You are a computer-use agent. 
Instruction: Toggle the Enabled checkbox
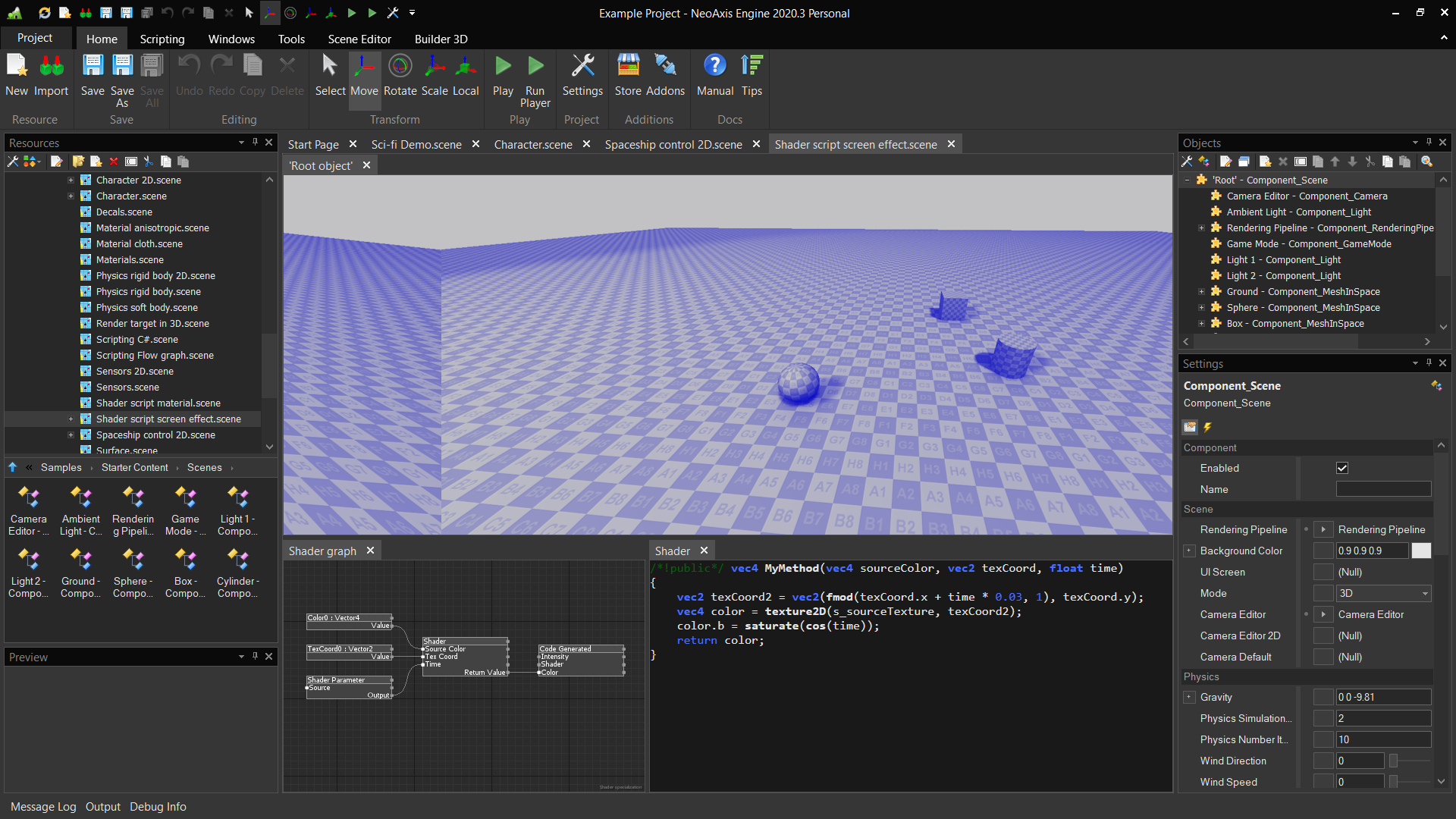[1342, 469]
